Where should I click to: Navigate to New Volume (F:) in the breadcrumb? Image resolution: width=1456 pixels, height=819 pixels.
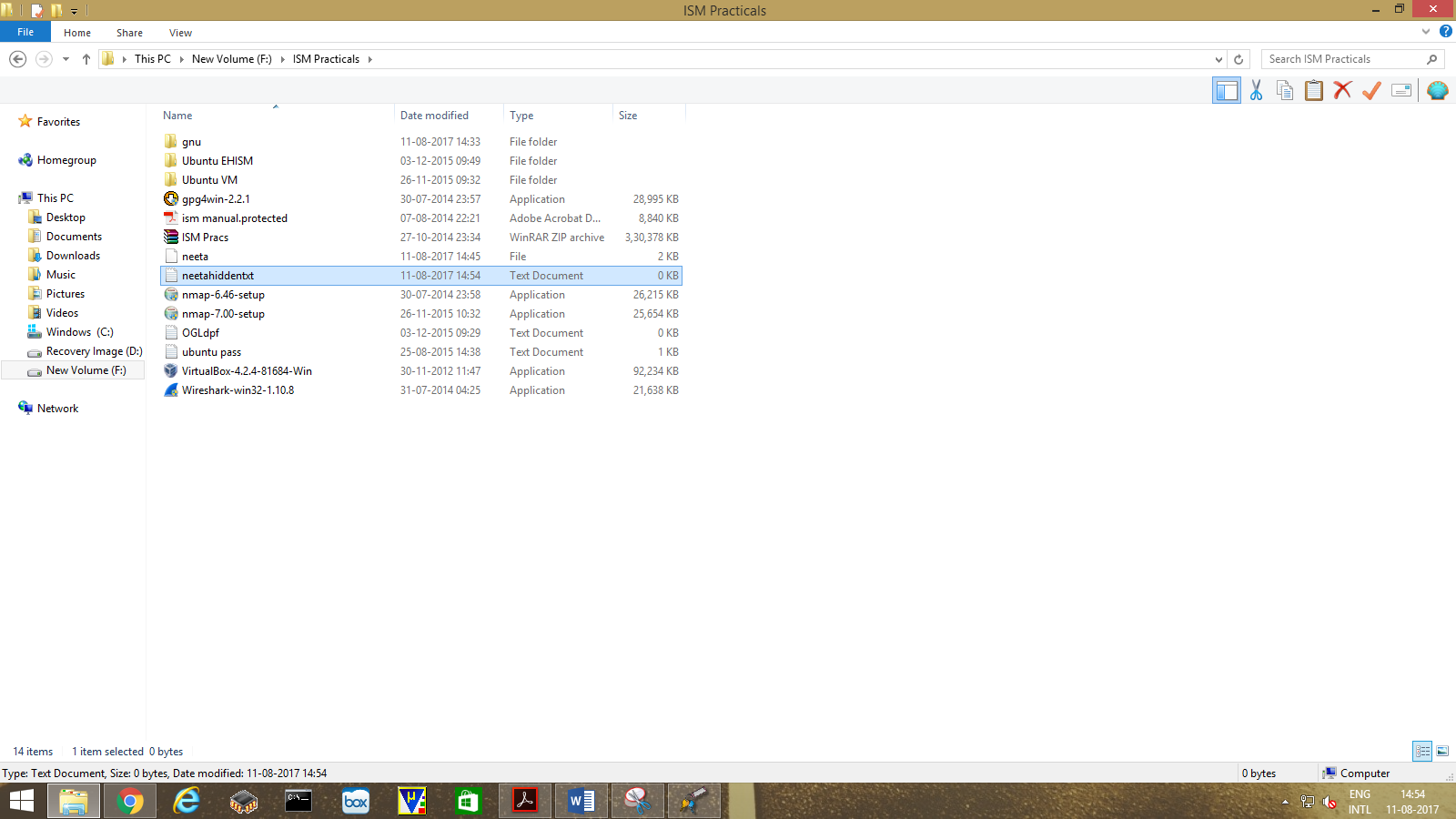click(231, 59)
